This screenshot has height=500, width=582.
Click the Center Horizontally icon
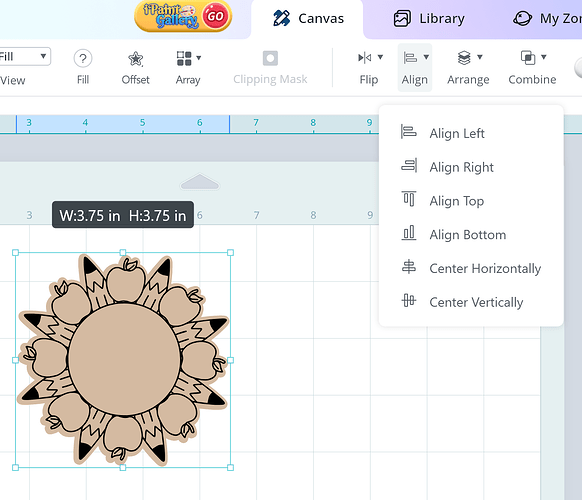(409, 267)
